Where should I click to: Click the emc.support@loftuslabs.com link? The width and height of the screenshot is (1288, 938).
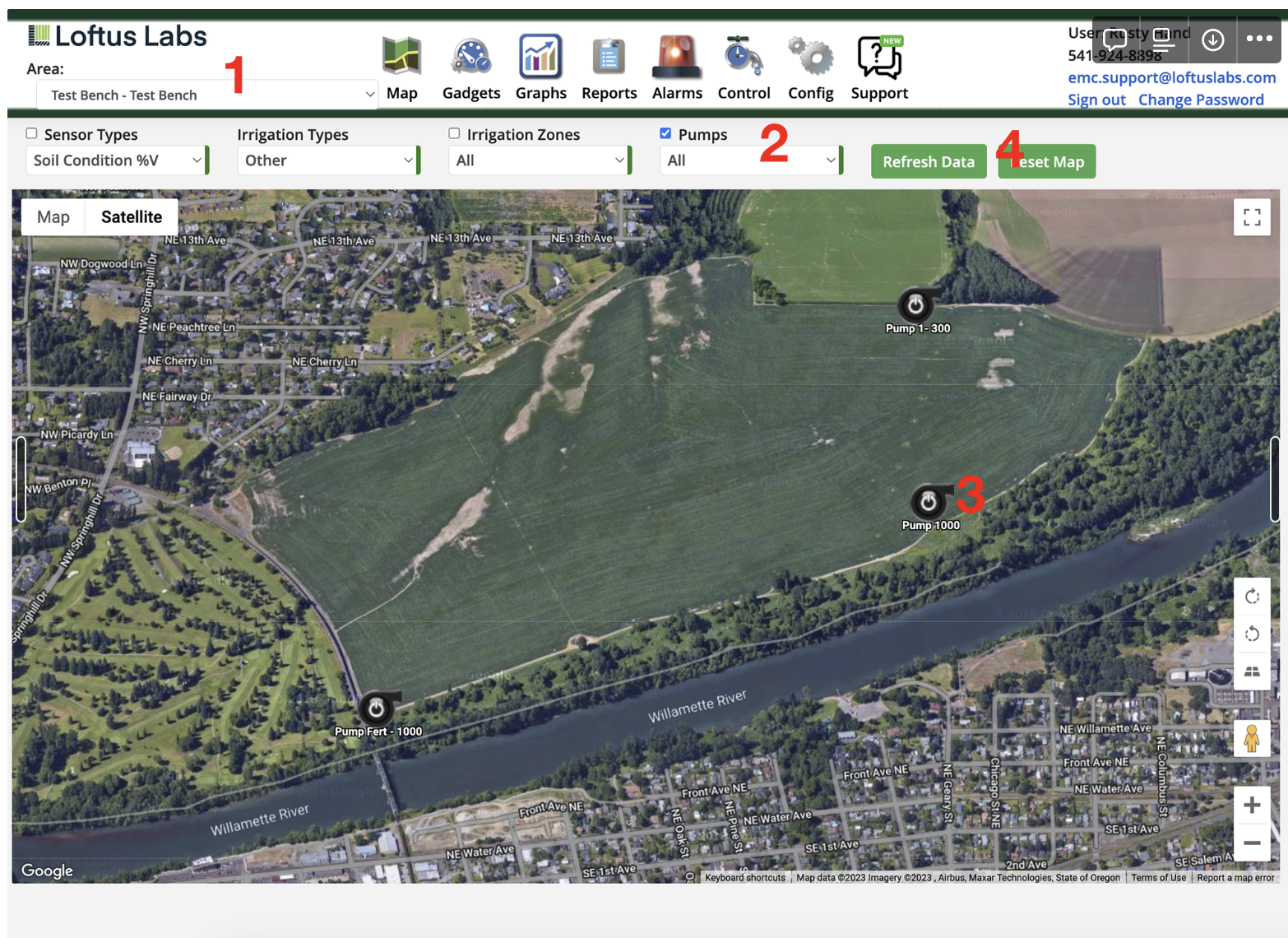(x=1172, y=77)
